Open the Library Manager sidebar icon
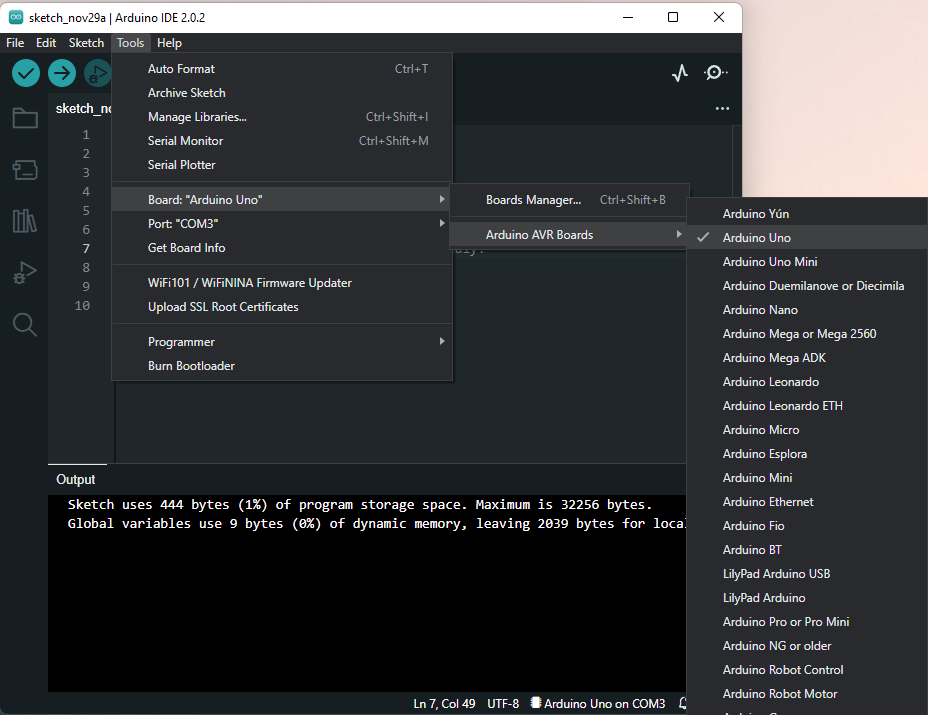This screenshot has width=928, height=715. 25,221
